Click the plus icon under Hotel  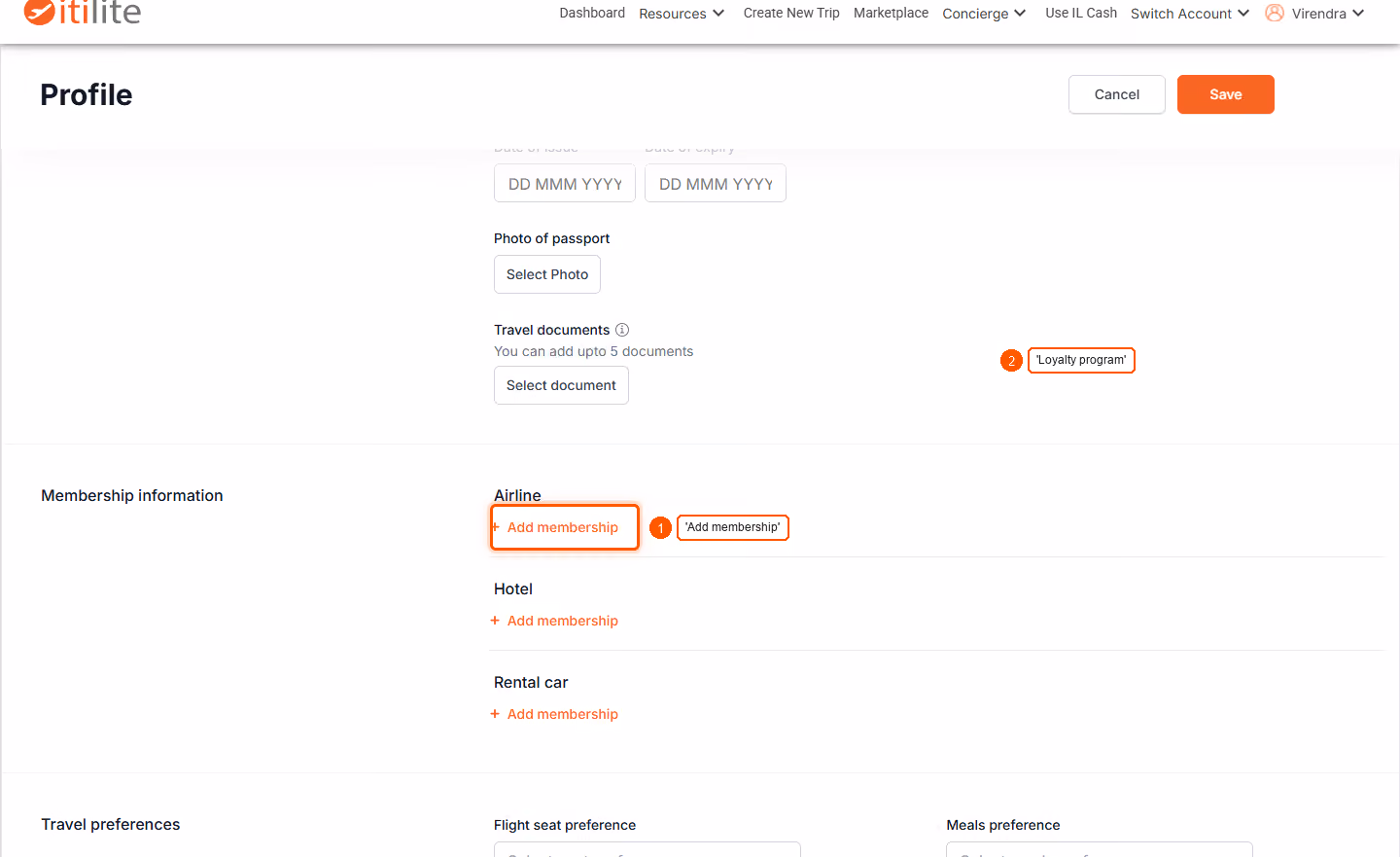pos(495,621)
